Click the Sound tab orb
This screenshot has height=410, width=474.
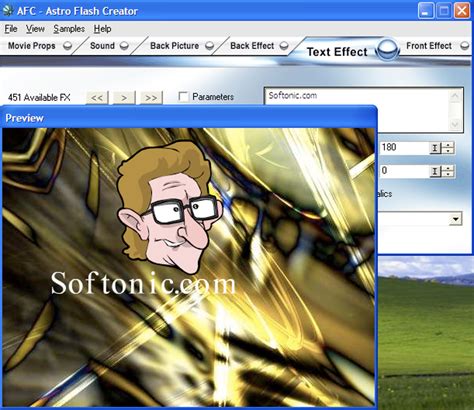[x=124, y=46]
